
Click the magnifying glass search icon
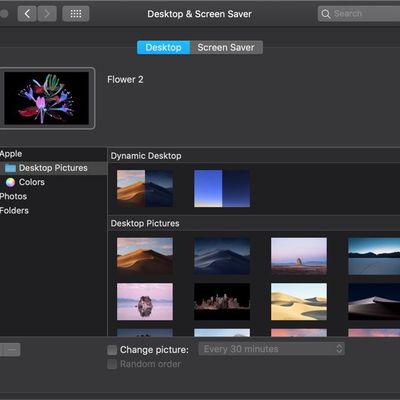[325, 14]
